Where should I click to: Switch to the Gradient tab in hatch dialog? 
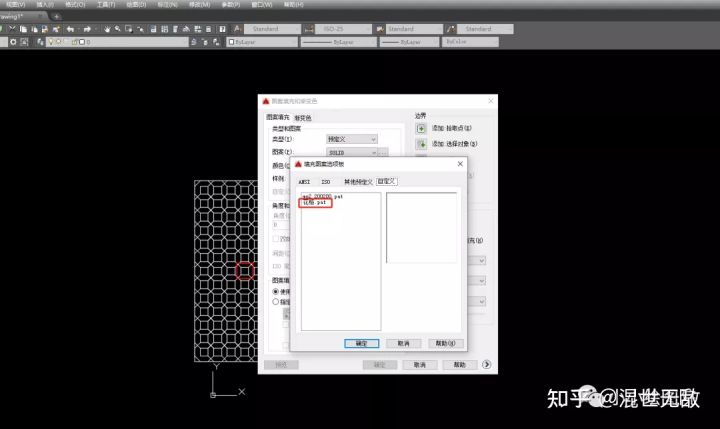click(x=303, y=118)
